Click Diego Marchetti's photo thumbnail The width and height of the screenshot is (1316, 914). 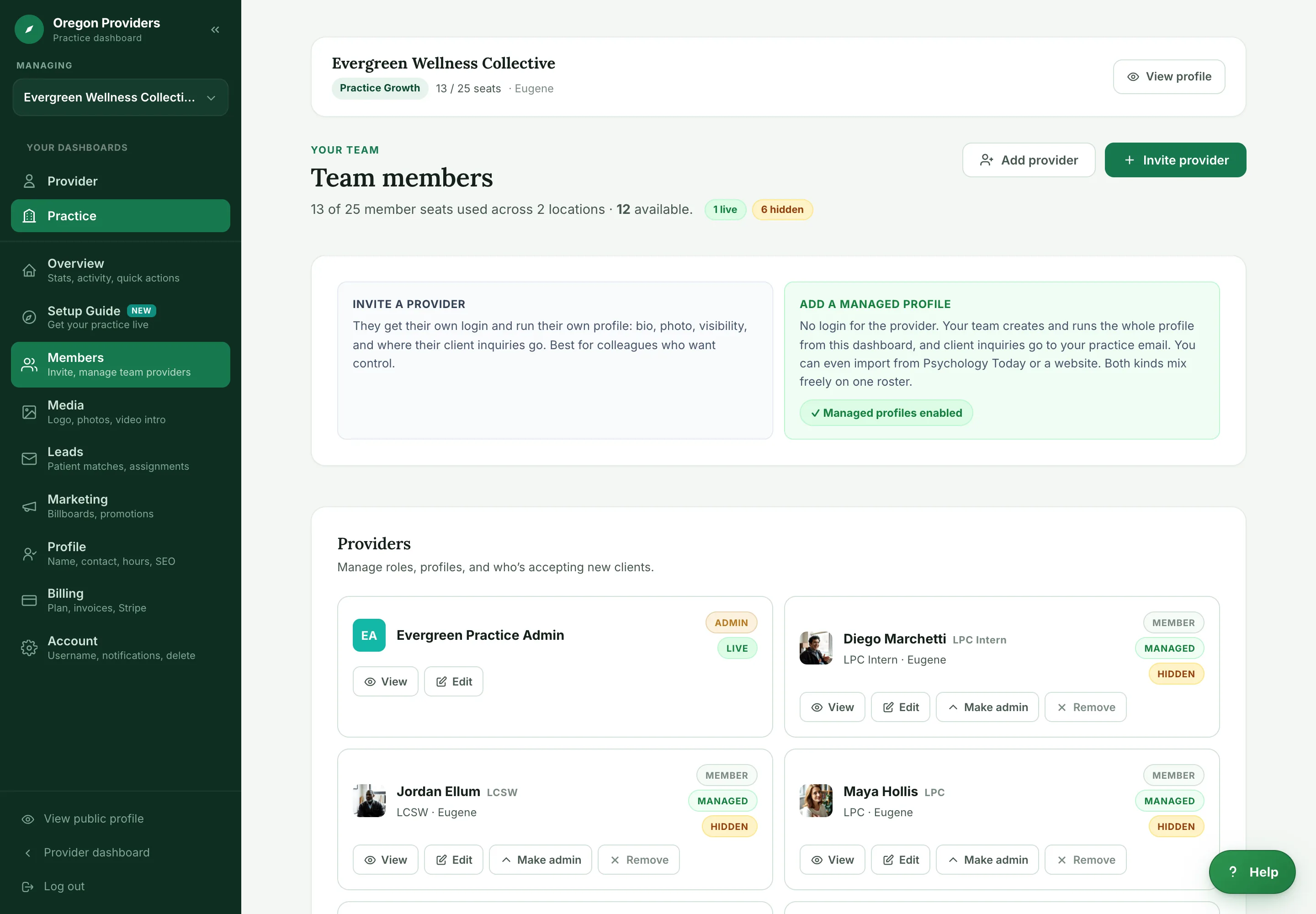pos(816,648)
